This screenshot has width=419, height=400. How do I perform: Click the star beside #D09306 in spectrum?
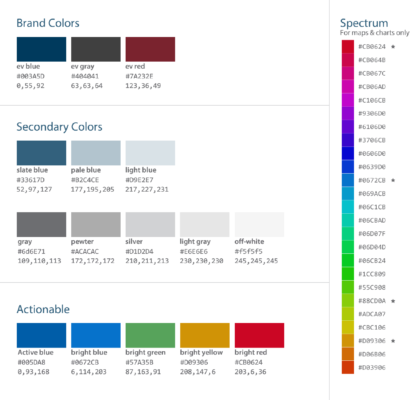coord(393,341)
